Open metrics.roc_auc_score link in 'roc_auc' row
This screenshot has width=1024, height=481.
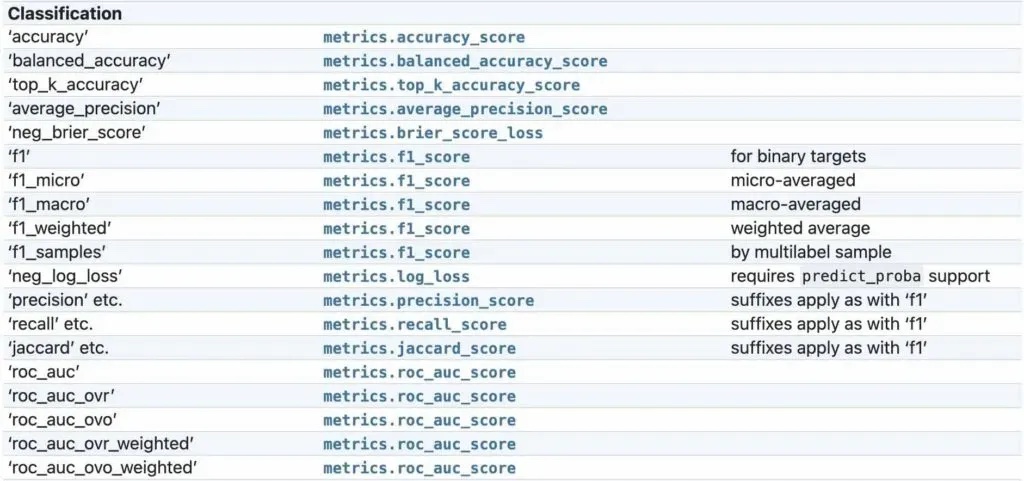419,373
